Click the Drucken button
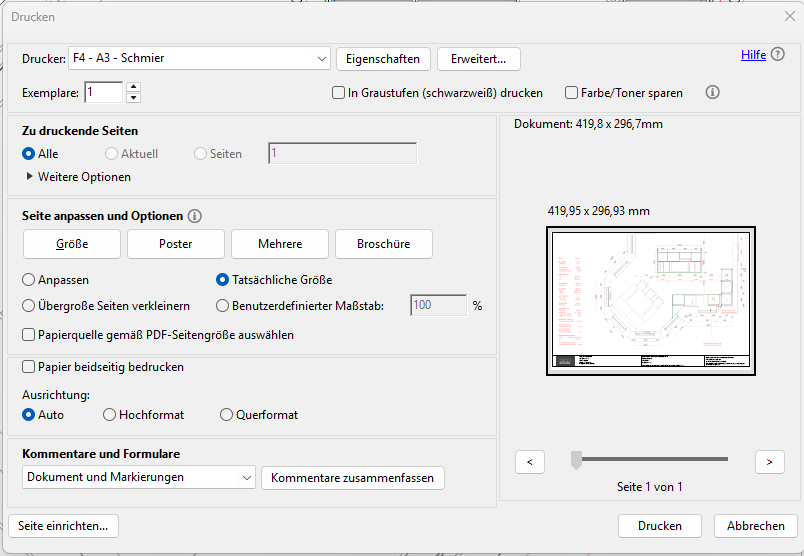 tap(659, 526)
